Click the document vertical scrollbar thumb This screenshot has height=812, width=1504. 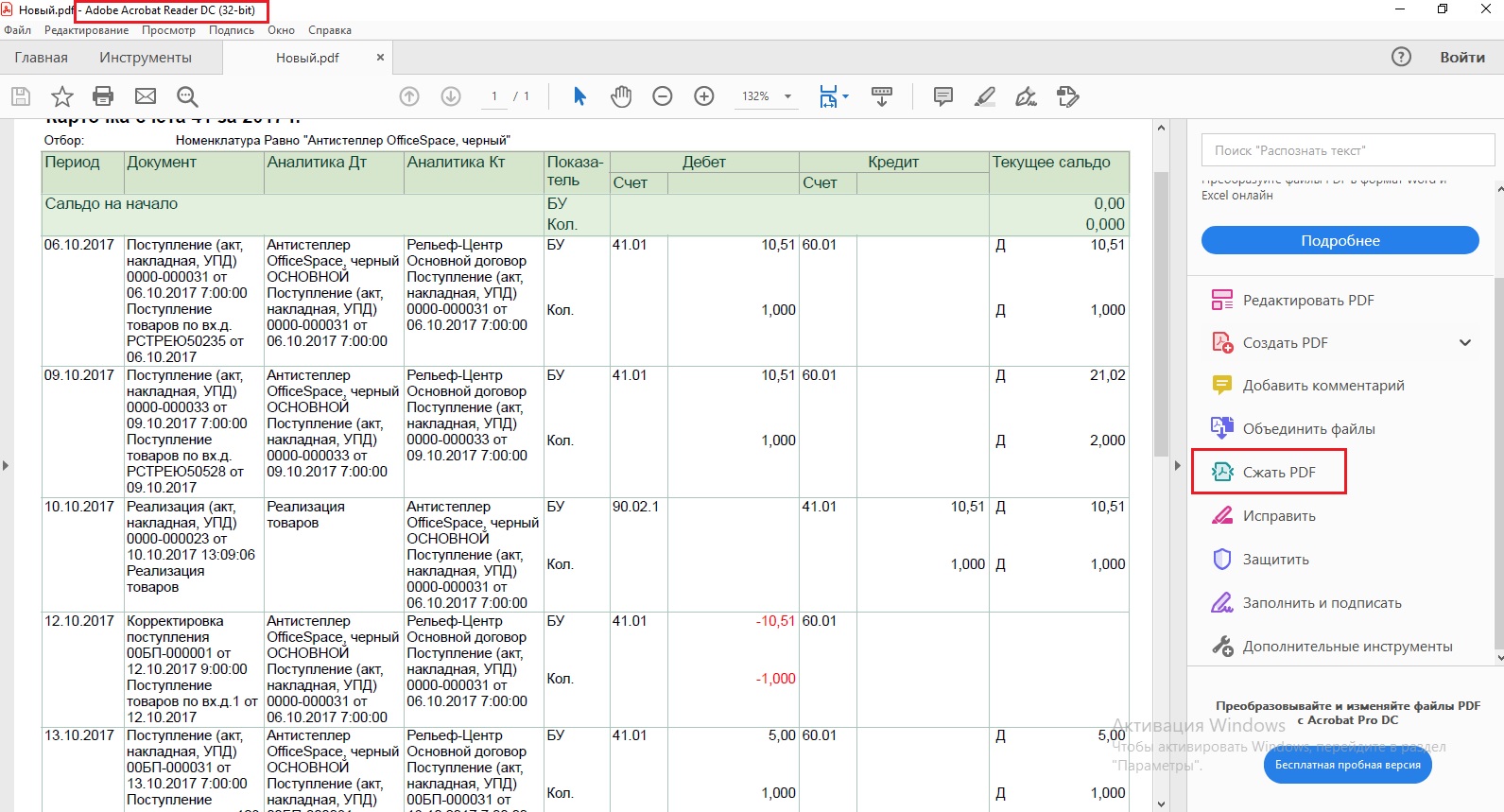click(1161, 312)
